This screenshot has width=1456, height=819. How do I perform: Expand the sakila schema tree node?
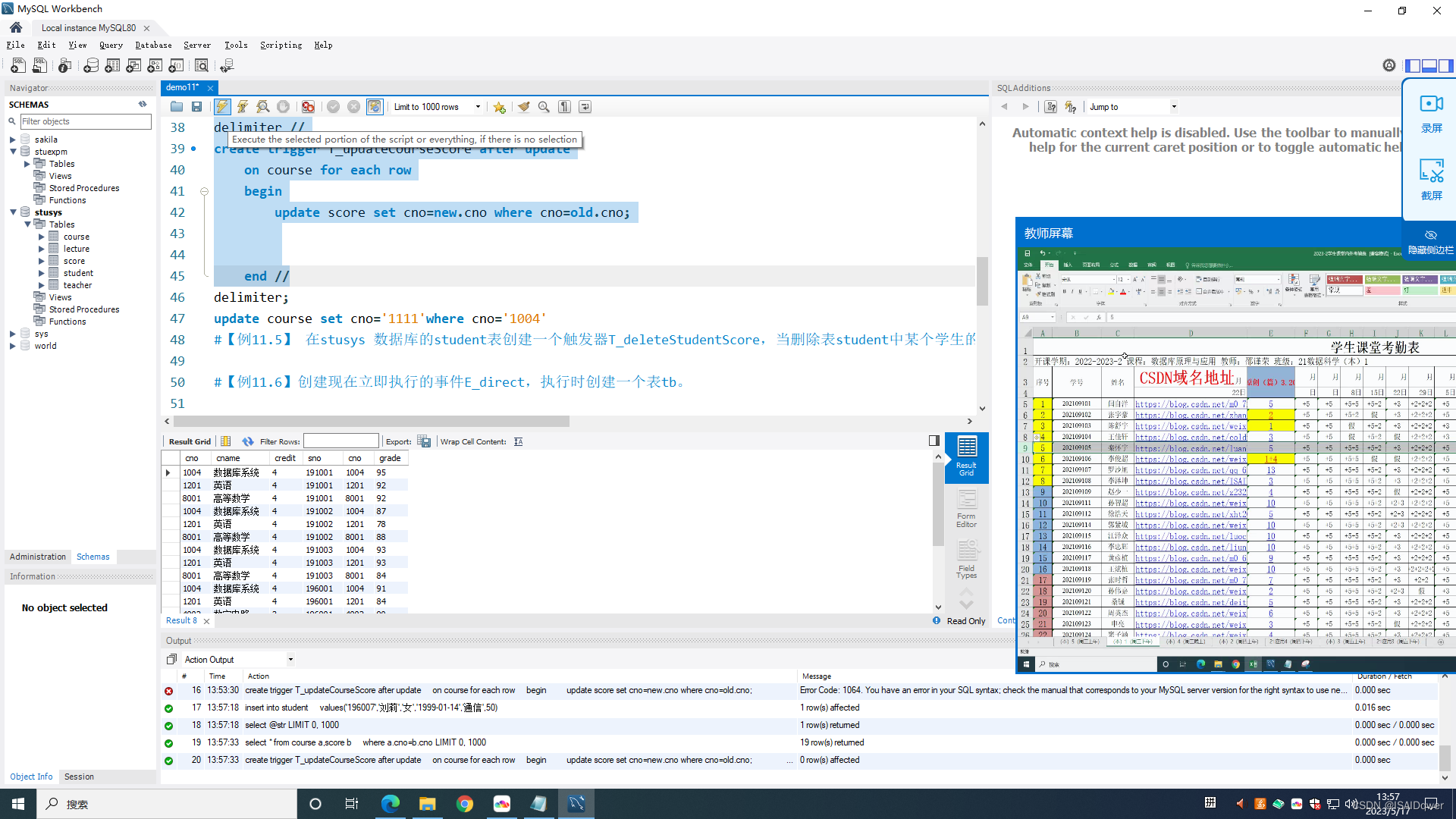pyautogui.click(x=13, y=140)
